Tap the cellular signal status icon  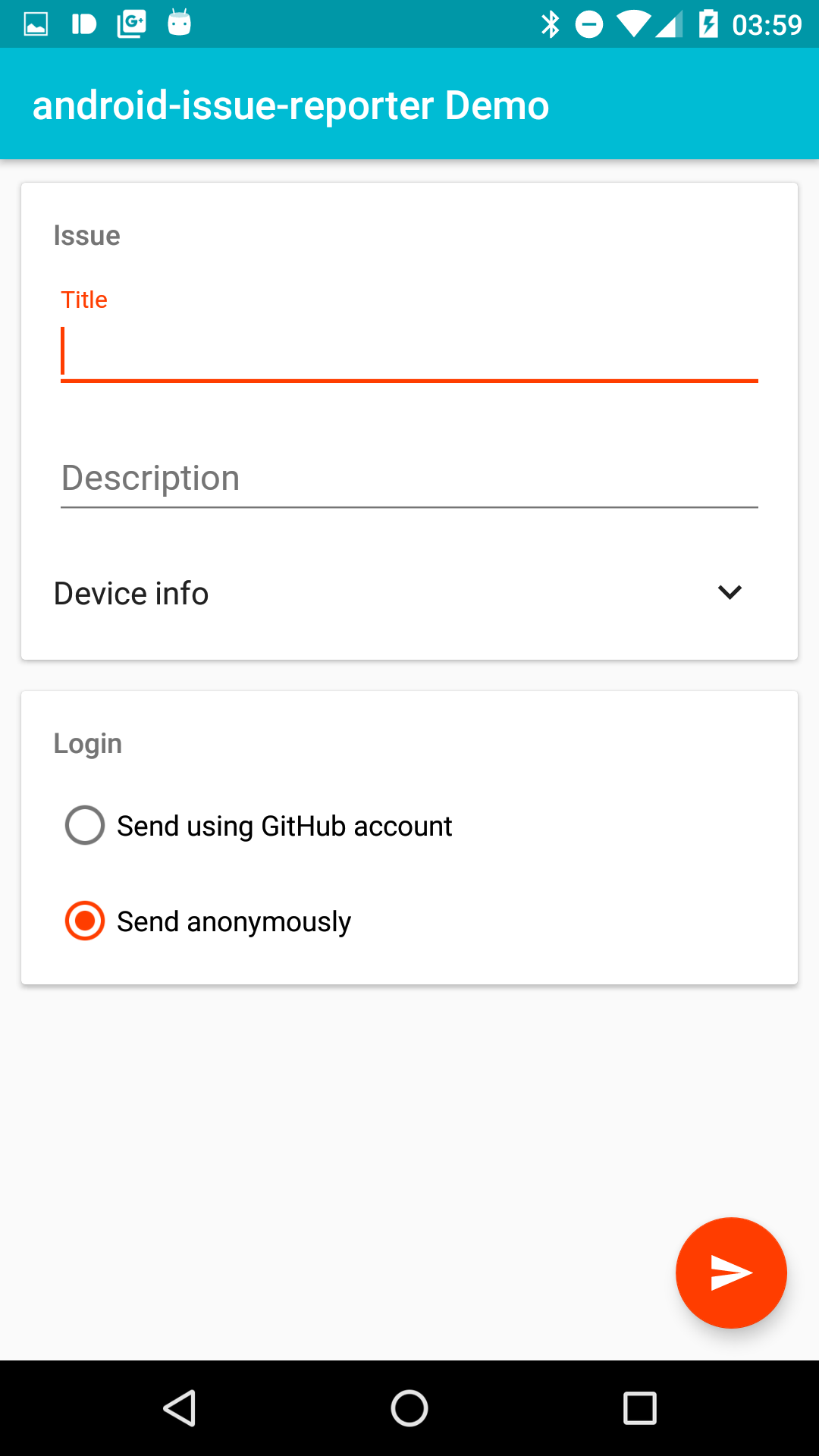point(669,24)
